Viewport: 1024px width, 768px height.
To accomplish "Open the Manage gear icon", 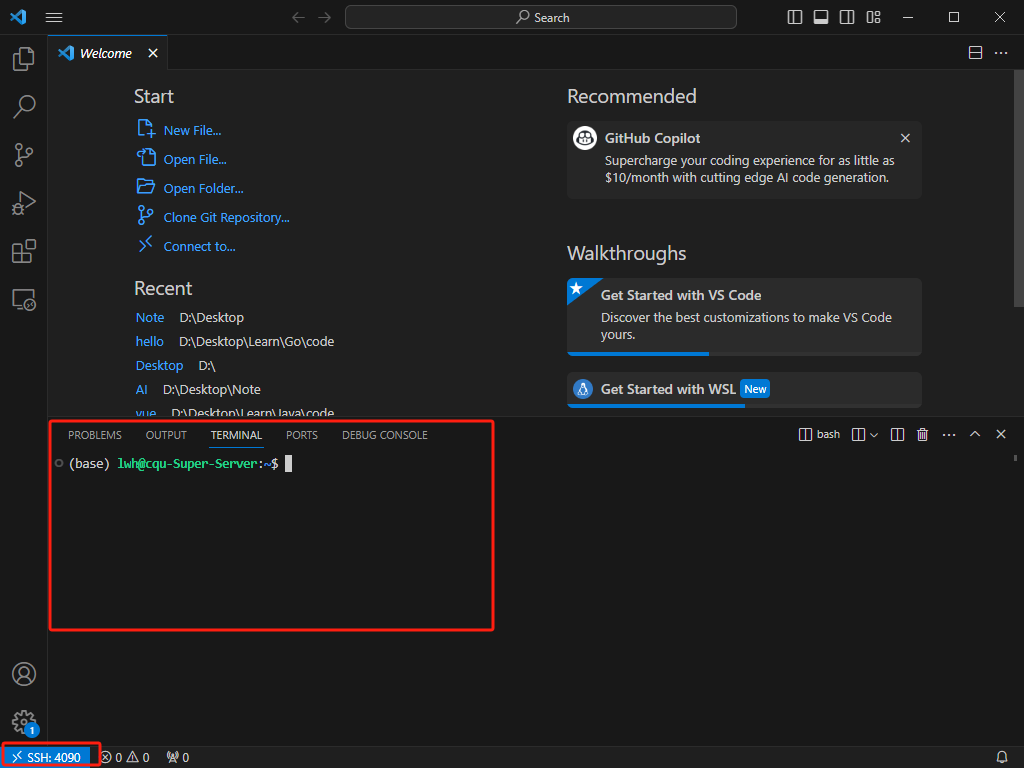I will click(x=24, y=722).
